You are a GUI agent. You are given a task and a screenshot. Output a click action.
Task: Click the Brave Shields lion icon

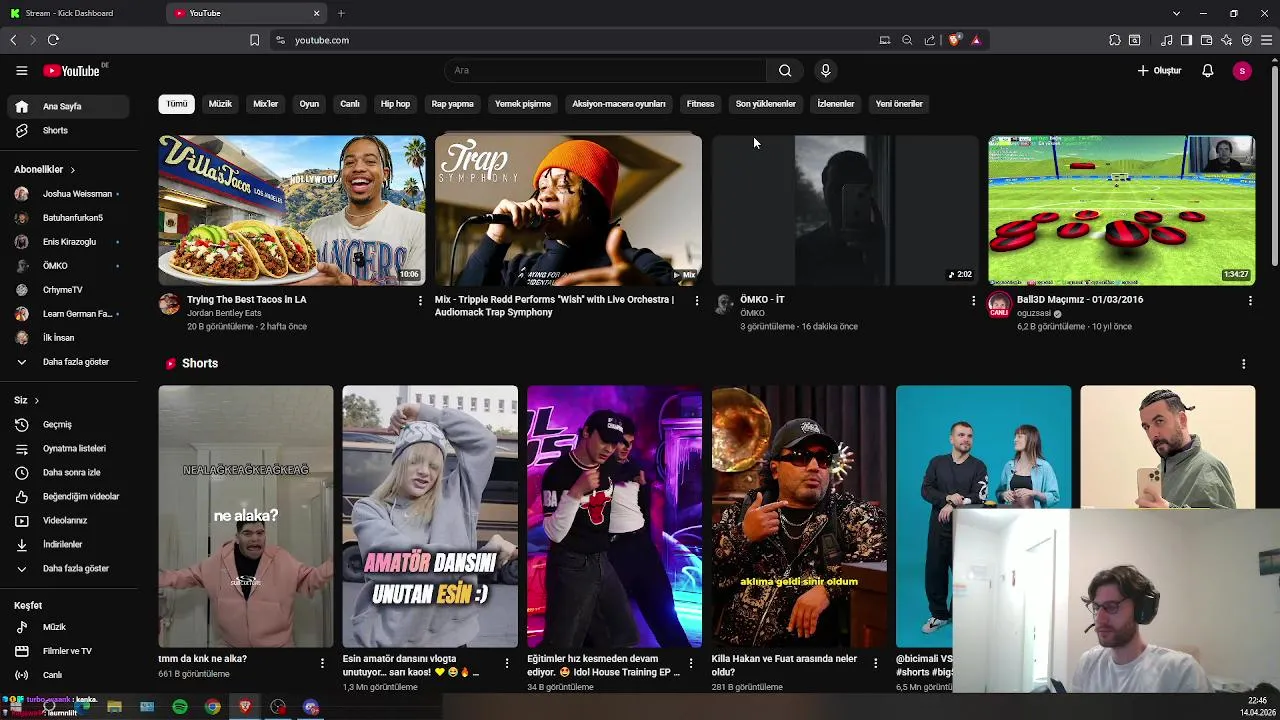[954, 40]
